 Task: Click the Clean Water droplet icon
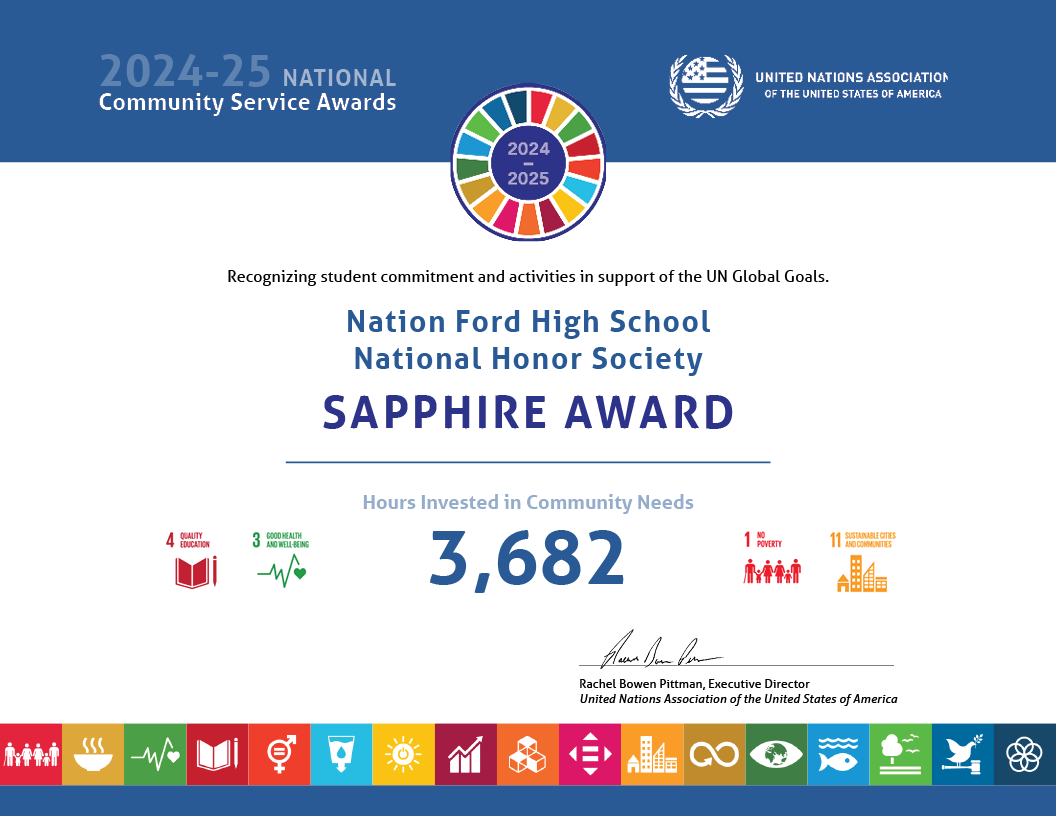coord(341,754)
